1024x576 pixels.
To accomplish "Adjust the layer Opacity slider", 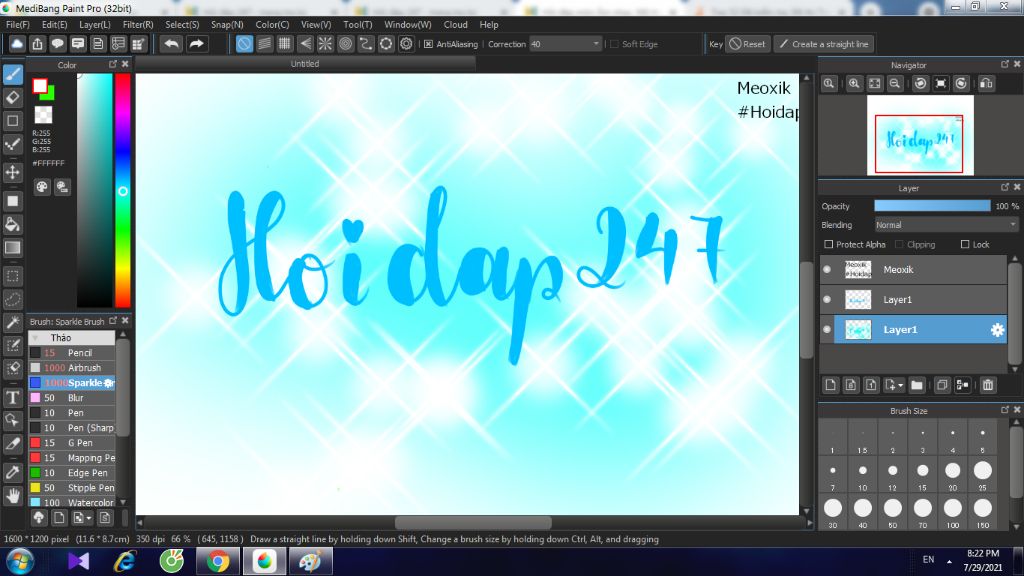I will click(x=932, y=206).
